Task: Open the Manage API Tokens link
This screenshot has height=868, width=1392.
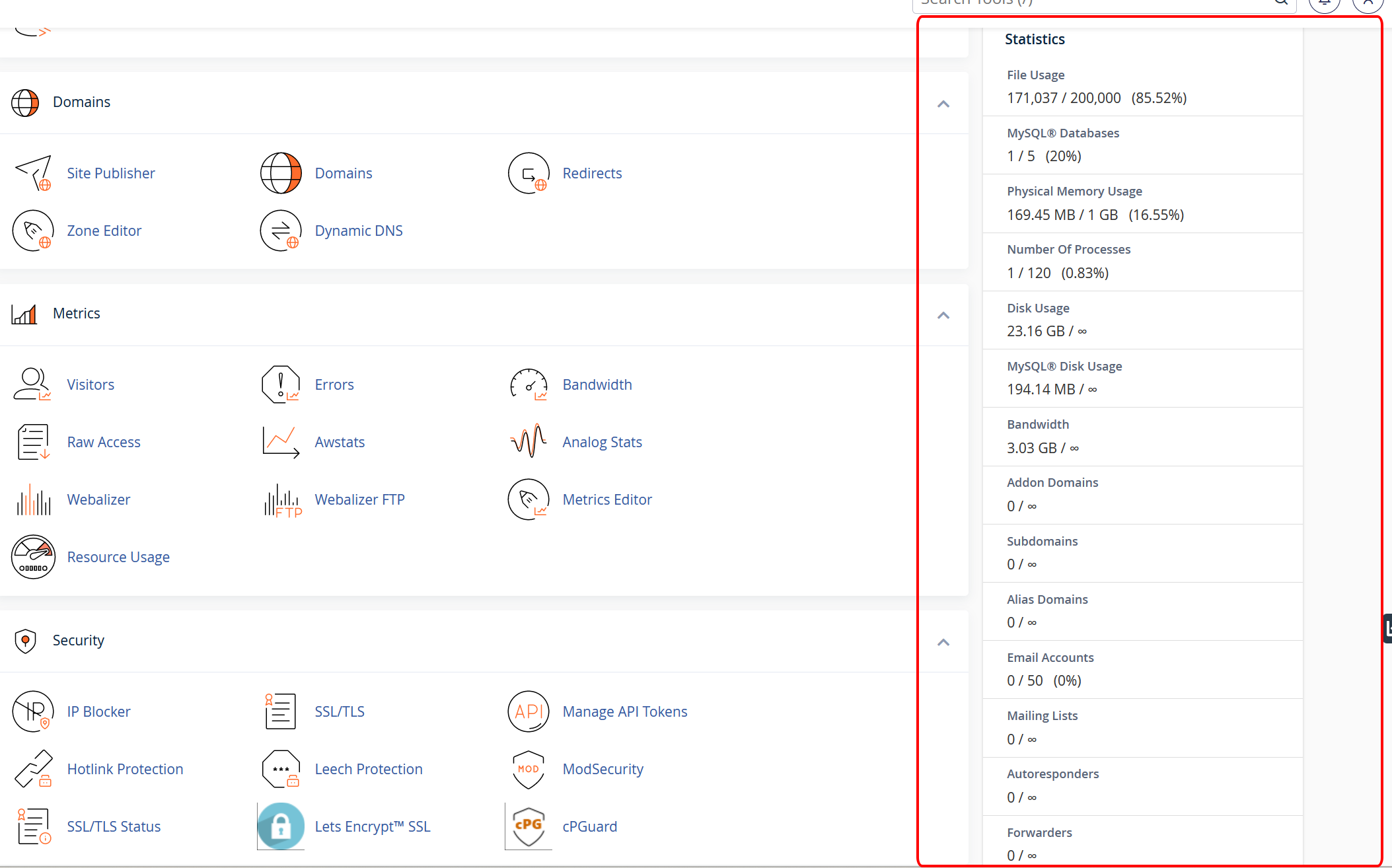Action: tap(624, 711)
